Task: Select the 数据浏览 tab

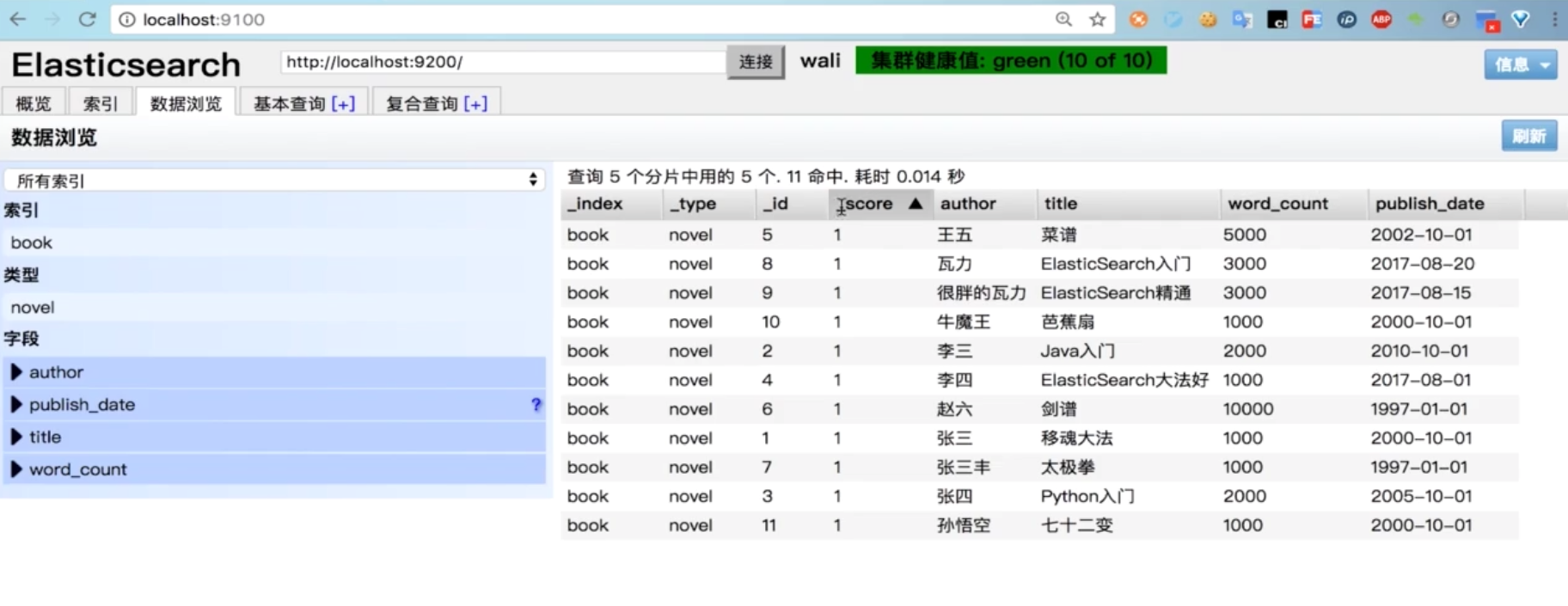Action: 186,103
